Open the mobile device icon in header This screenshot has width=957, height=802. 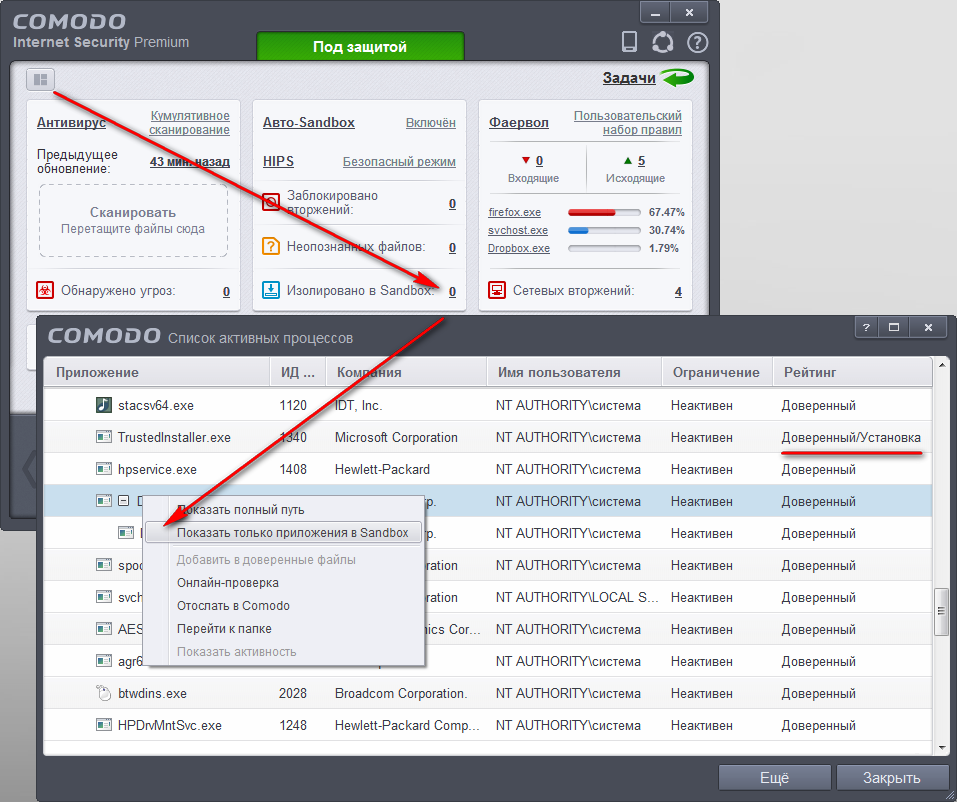[629, 42]
